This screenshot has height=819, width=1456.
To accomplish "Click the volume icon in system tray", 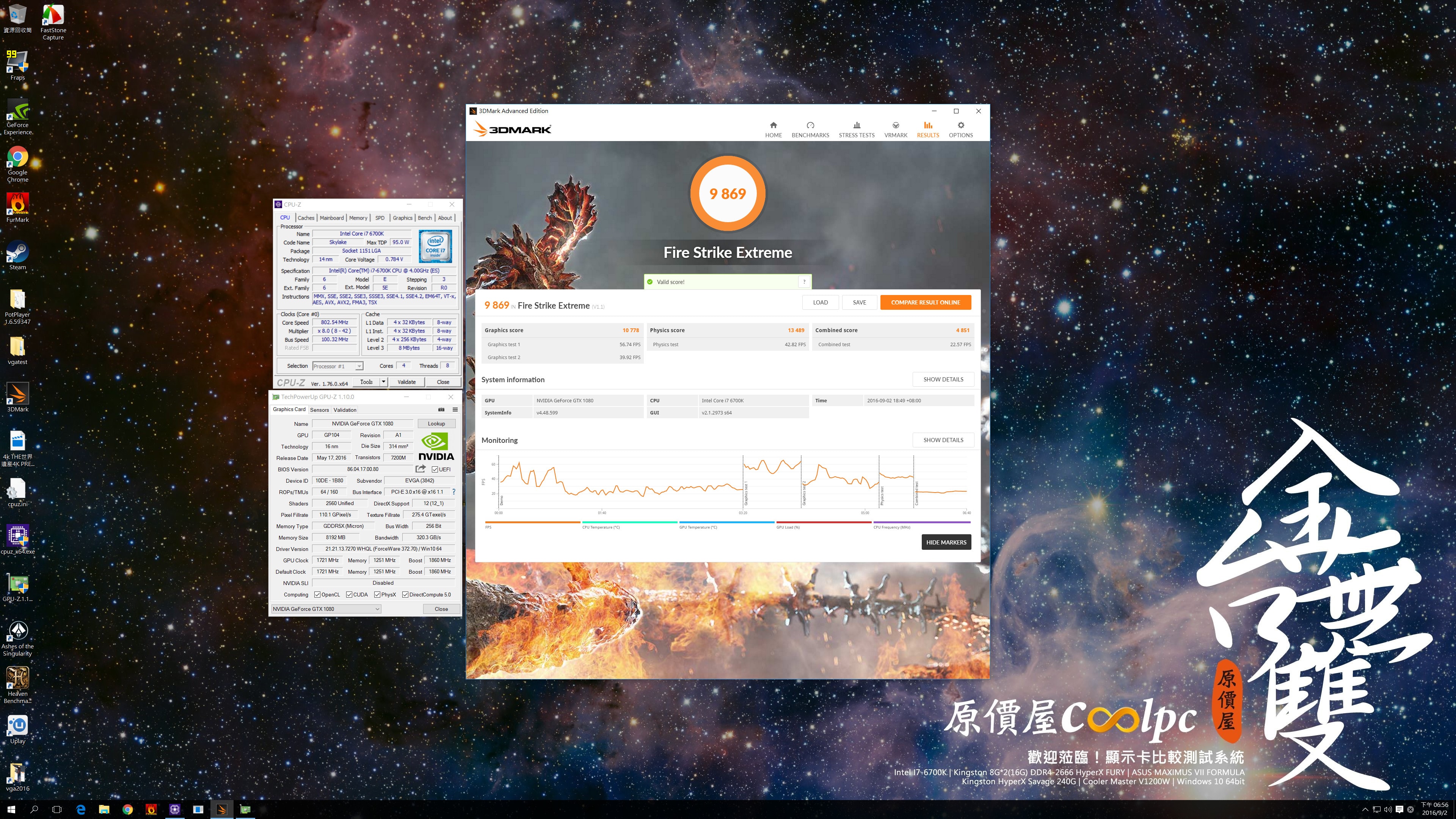I will click(1388, 810).
